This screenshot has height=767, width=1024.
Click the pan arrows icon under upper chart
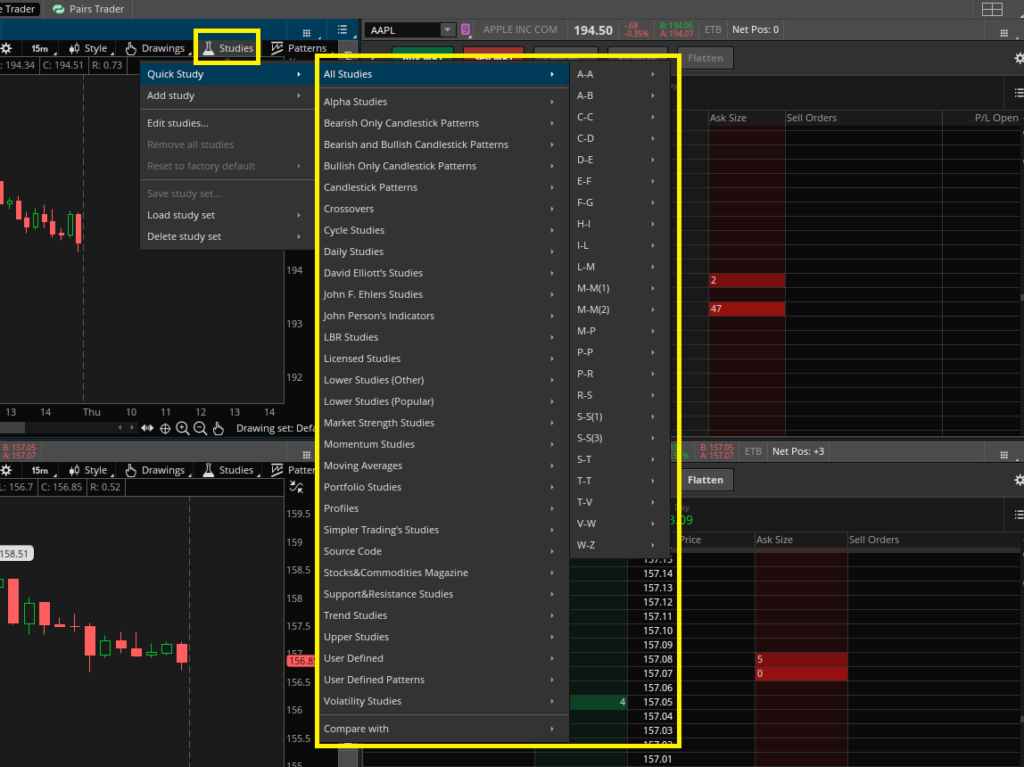pyautogui.click(x=148, y=429)
